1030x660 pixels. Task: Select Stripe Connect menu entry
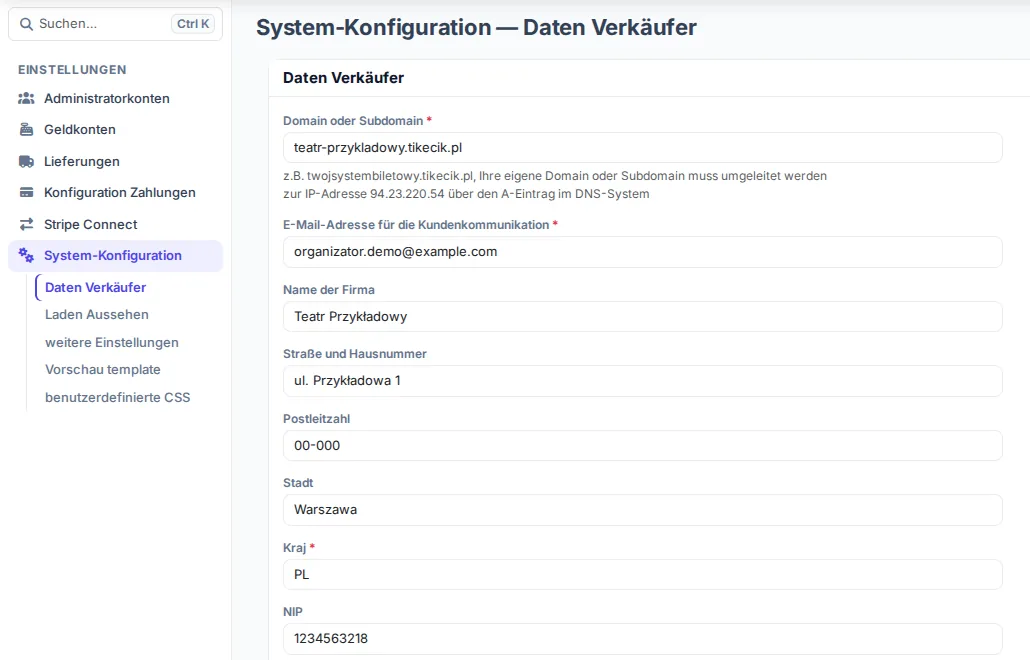(116, 225)
